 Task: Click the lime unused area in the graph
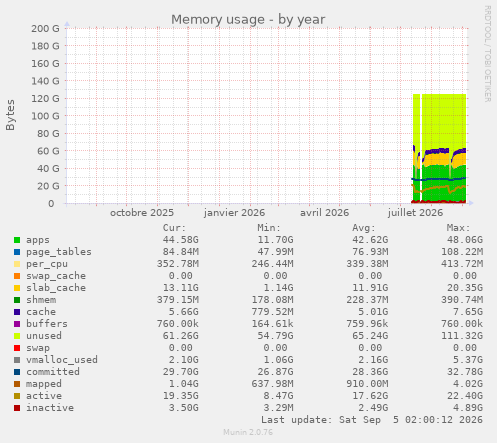point(443,120)
